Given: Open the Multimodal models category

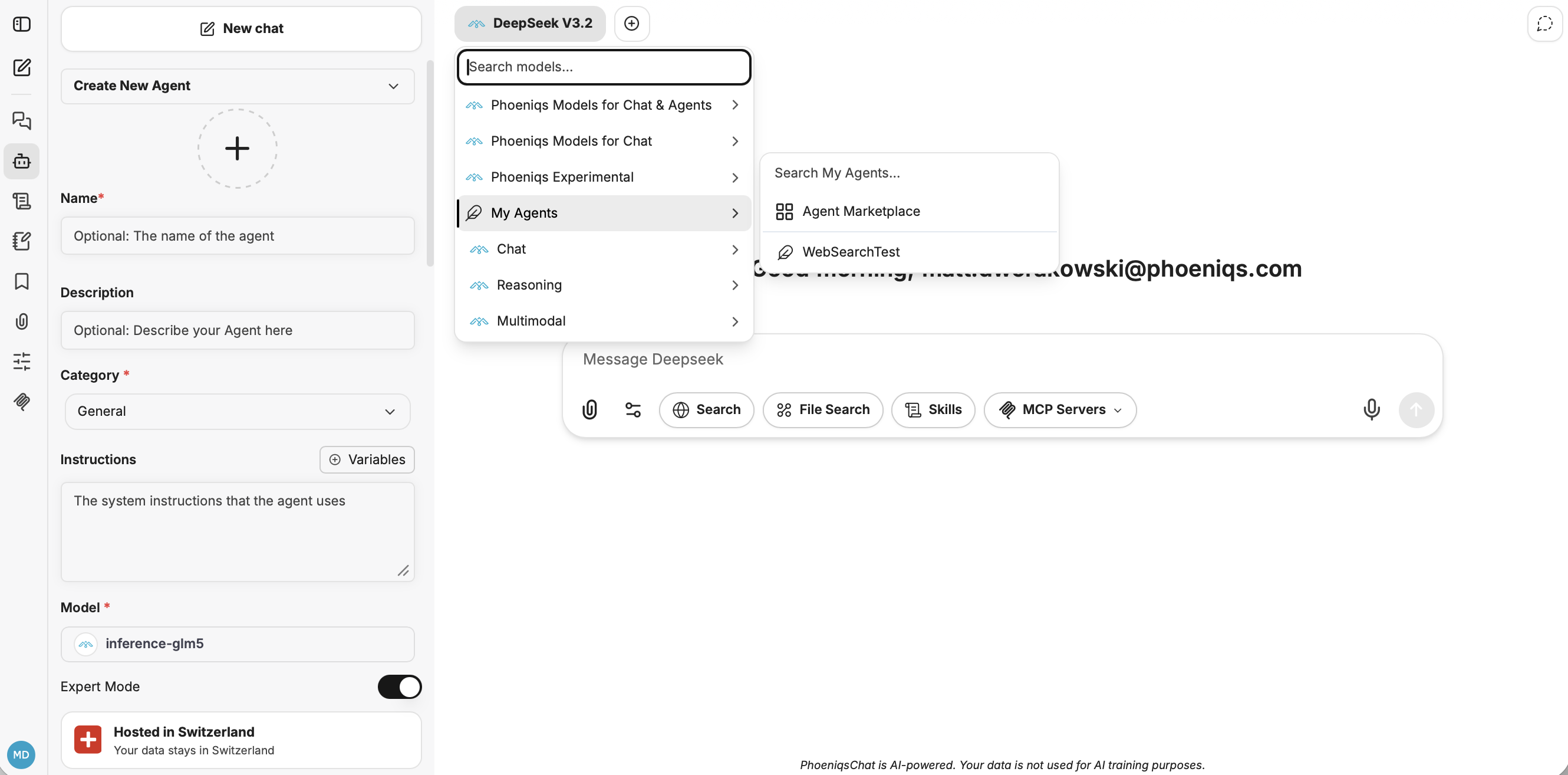Looking at the screenshot, I should coord(604,321).
